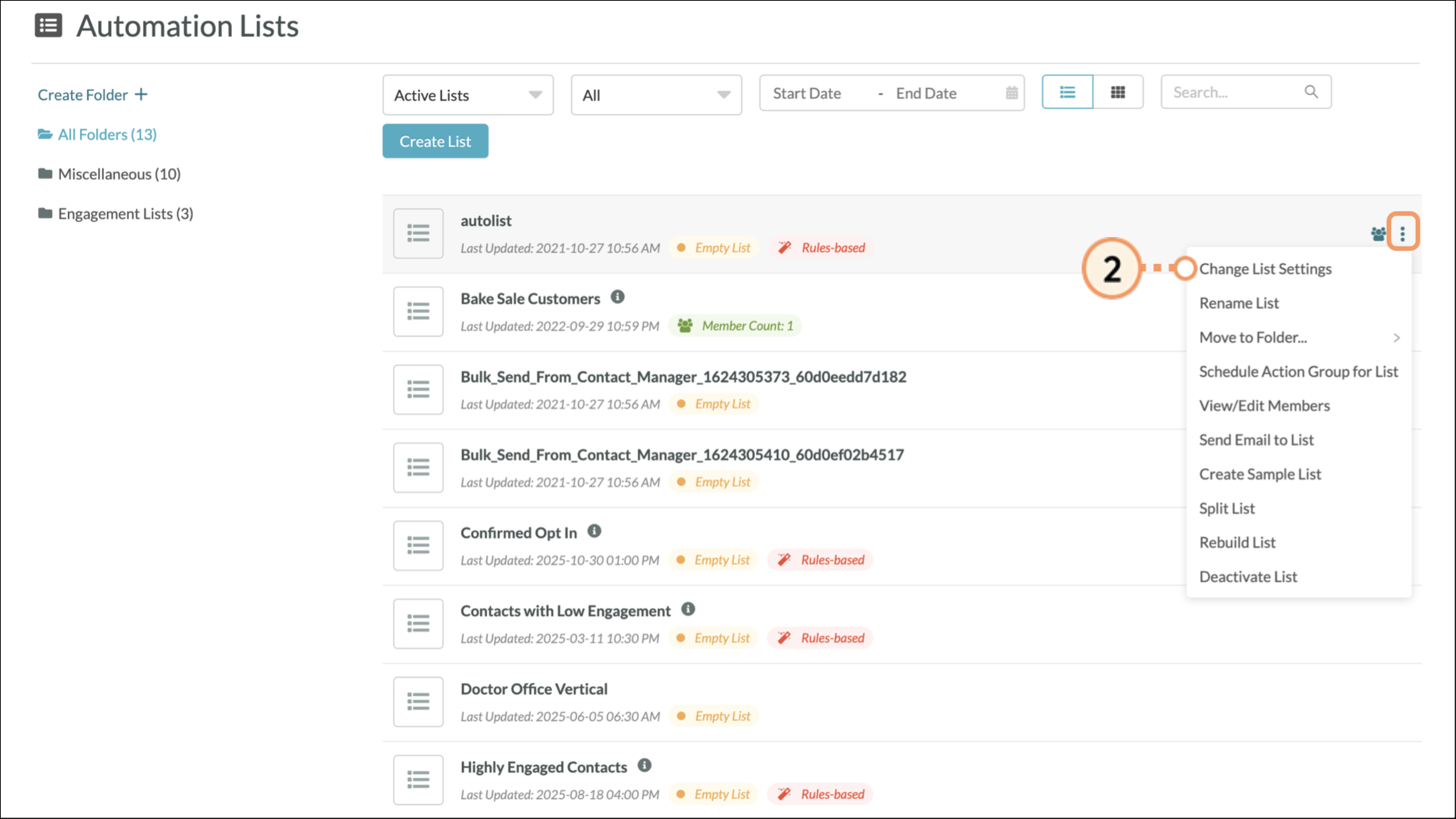Choose Deactivate List menu option
The image size is (1456, 819).
(1248, 577)
